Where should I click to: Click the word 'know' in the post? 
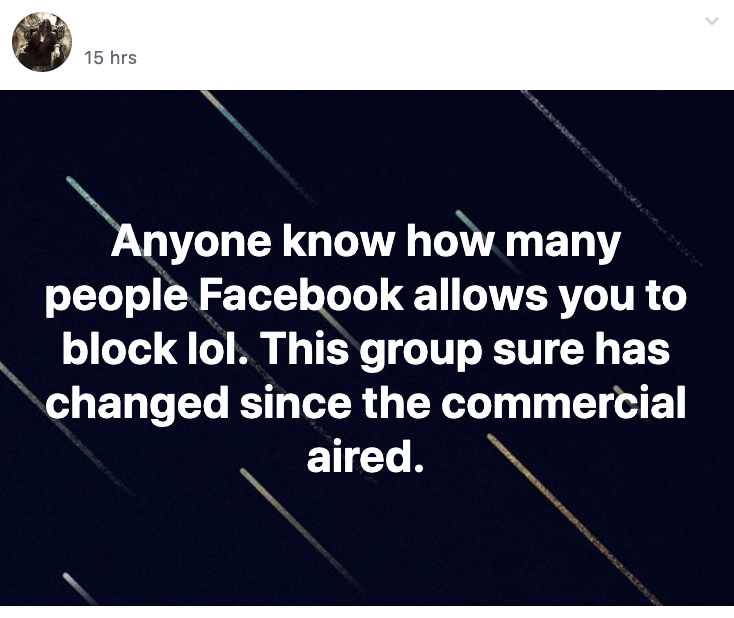pyautogui.click(x=338, y=242)
